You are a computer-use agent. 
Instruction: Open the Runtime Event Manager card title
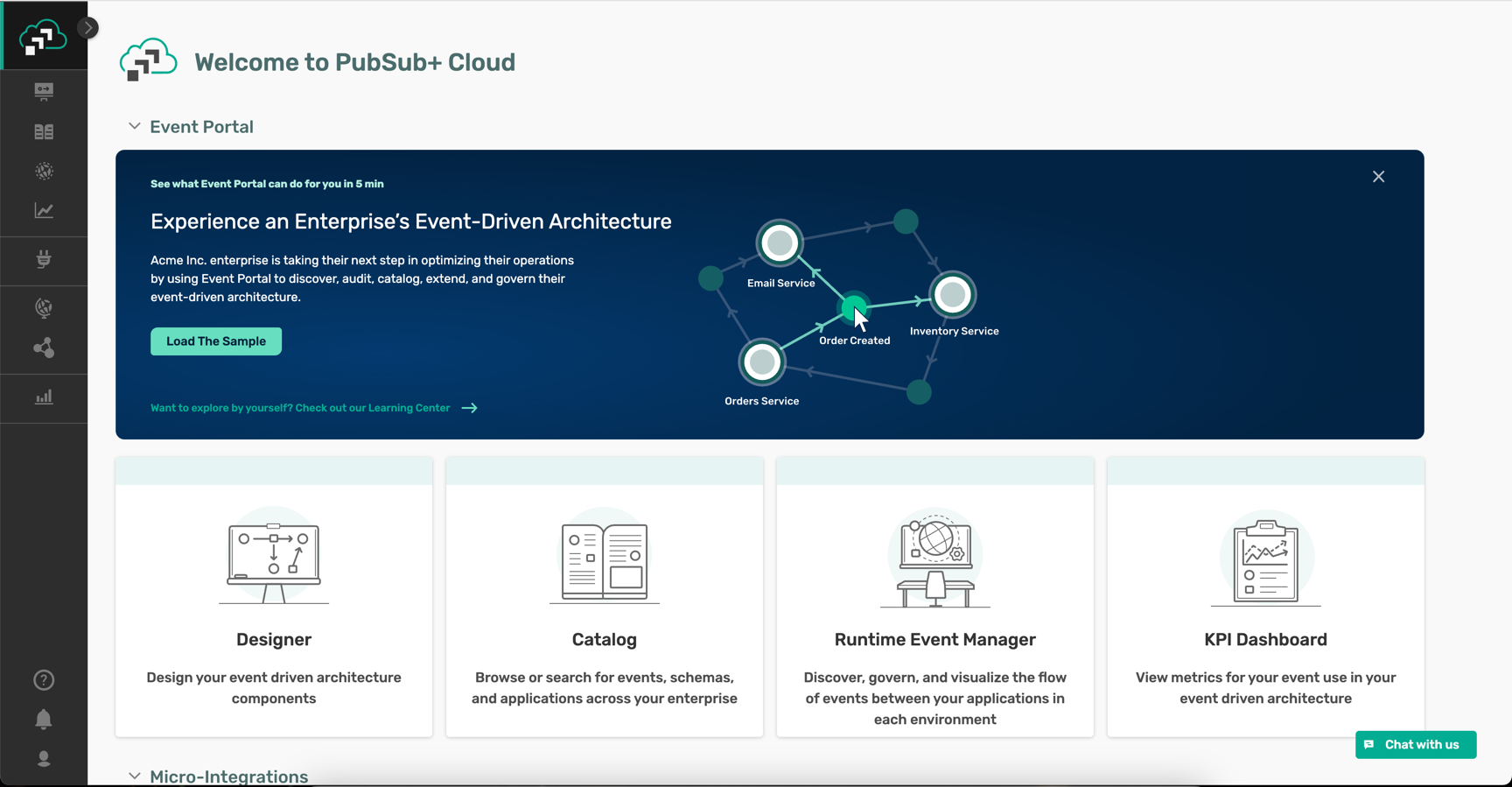tap(935, 640)
